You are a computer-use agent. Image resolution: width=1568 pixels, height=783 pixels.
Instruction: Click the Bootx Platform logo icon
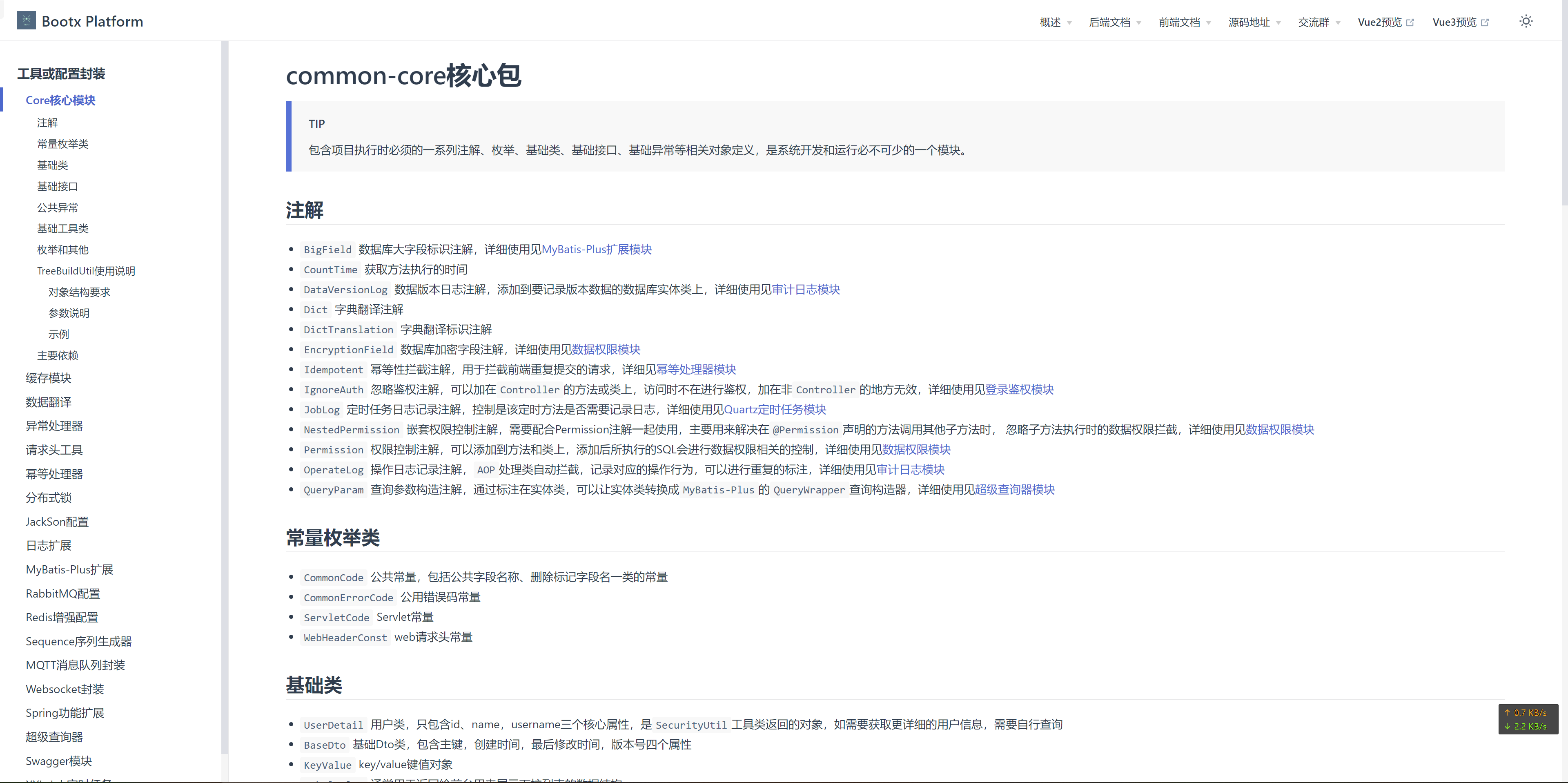[26, 21]
